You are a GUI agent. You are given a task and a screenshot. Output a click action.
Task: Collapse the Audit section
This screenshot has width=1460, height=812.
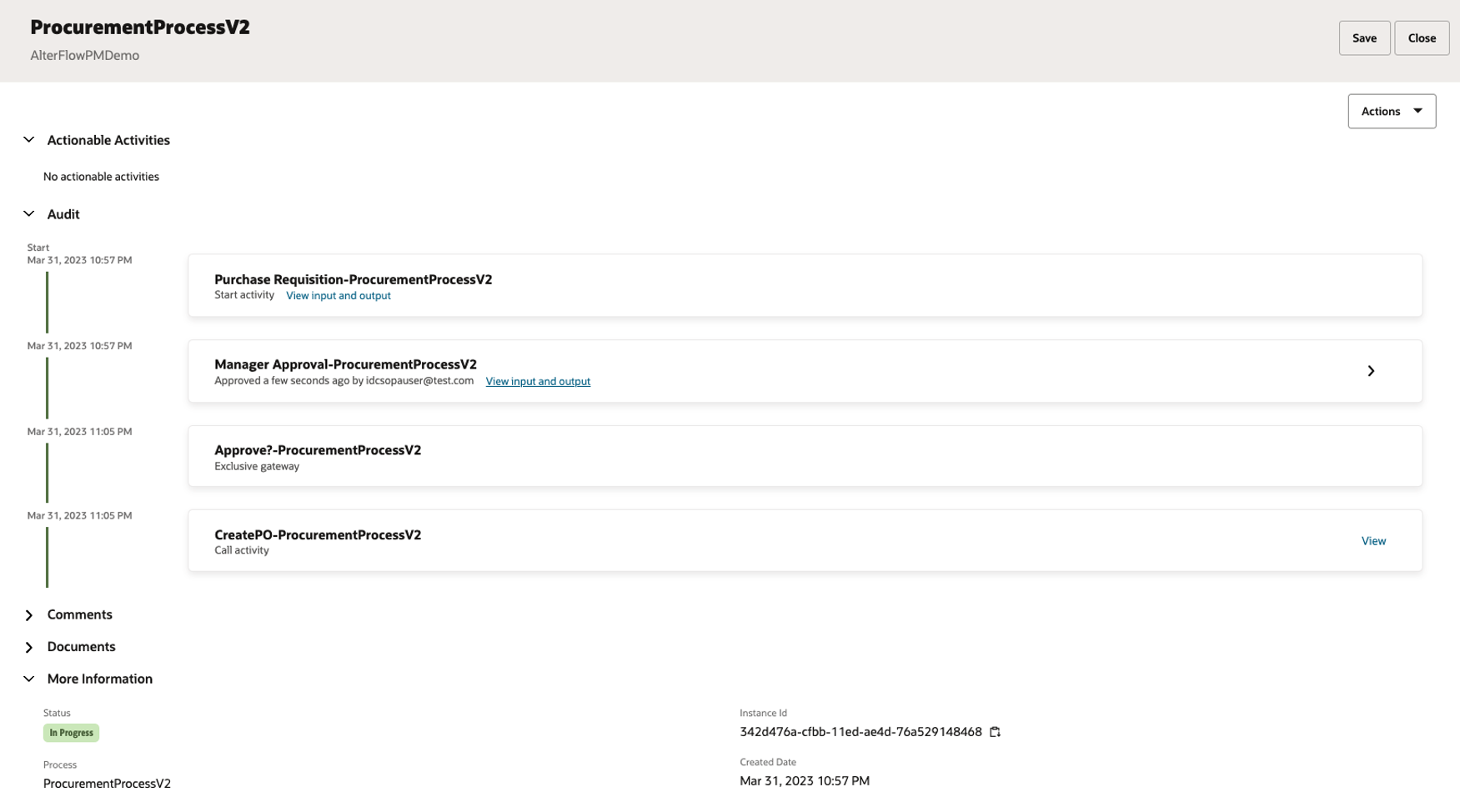(28, 213)
